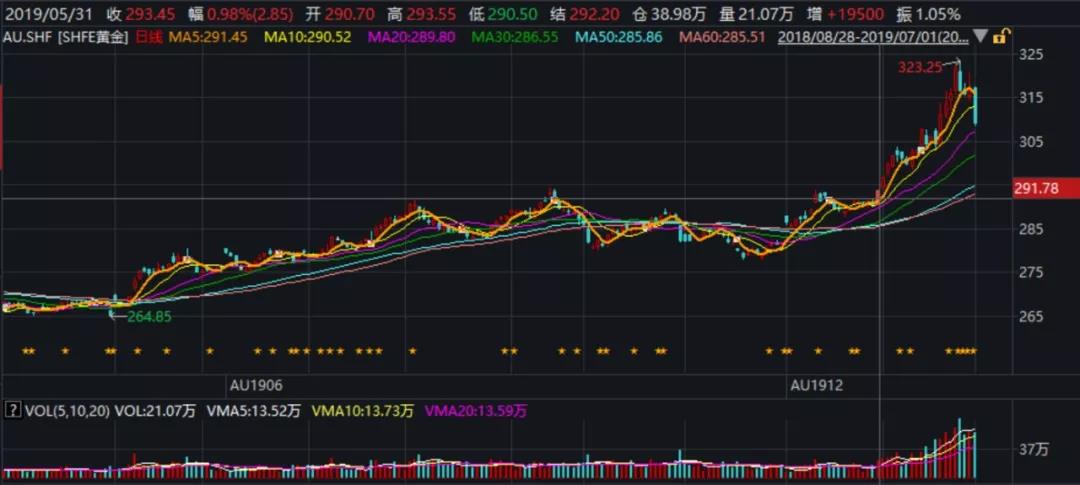The width and height of the screenshot is (1080, 485).
Task: Click the AU.SHF symbol code
Action: (x=27, y=37)
